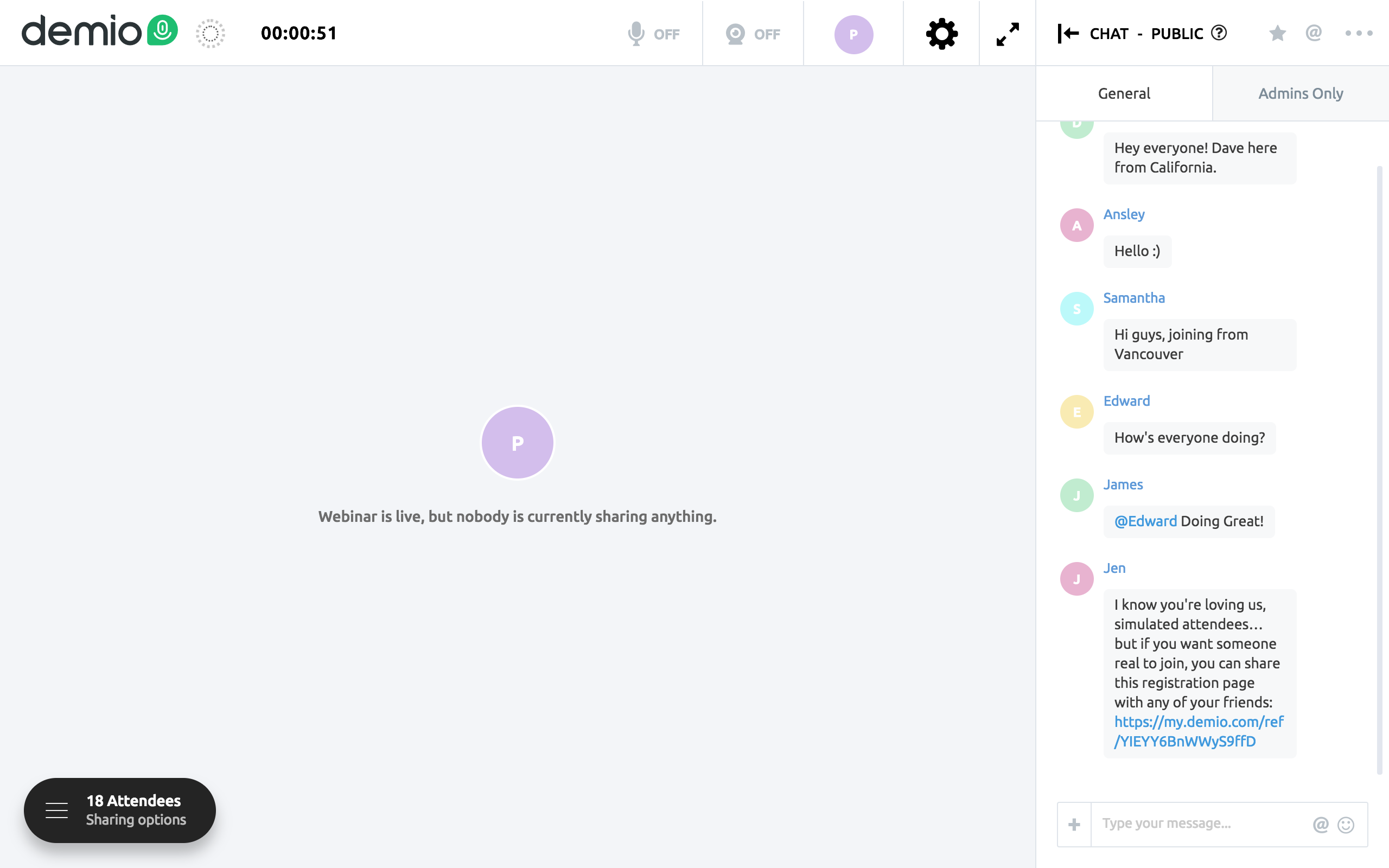The image size is (1389, 868).
Task: Click Ansley's avatar in chat
Action: coord(1076,225)
